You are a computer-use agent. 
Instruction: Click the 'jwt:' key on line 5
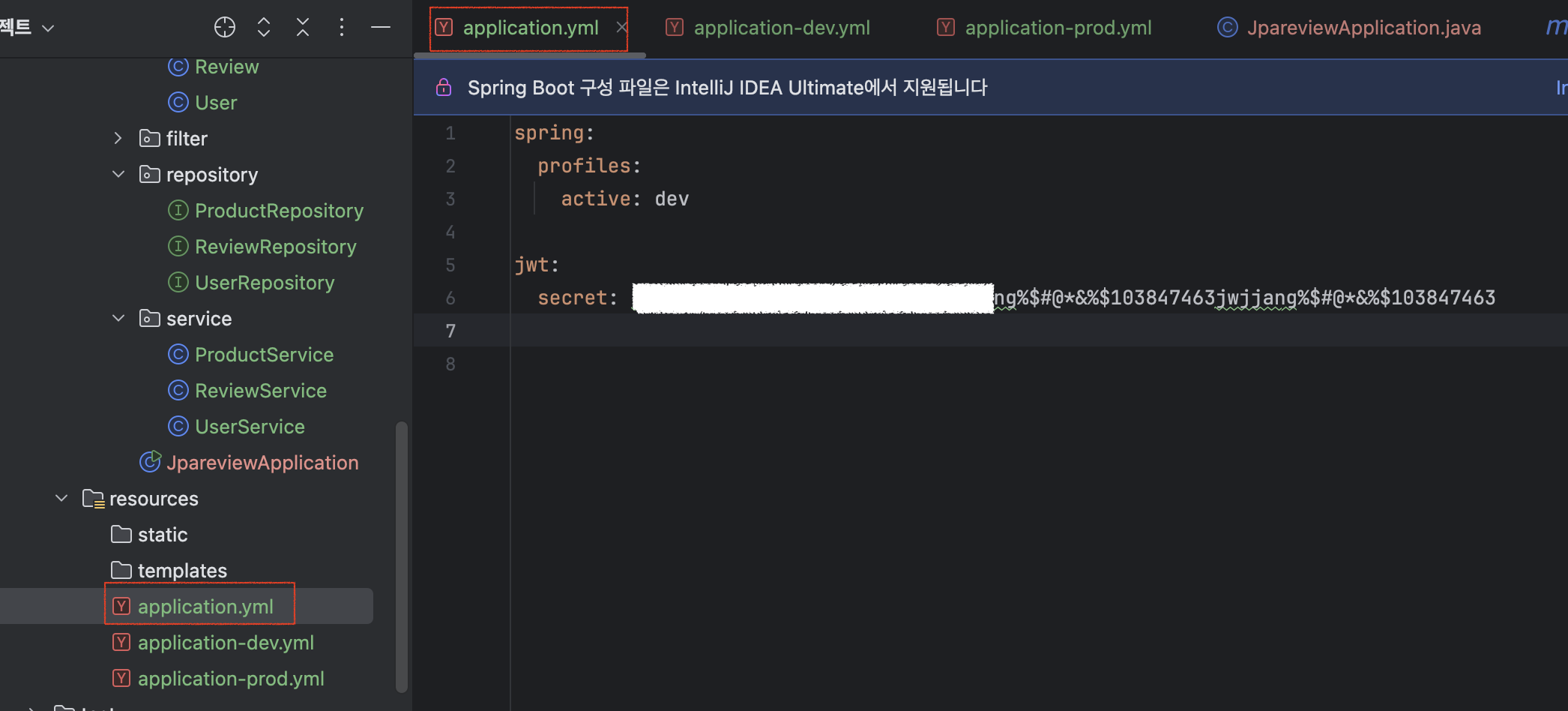point(537,265)
